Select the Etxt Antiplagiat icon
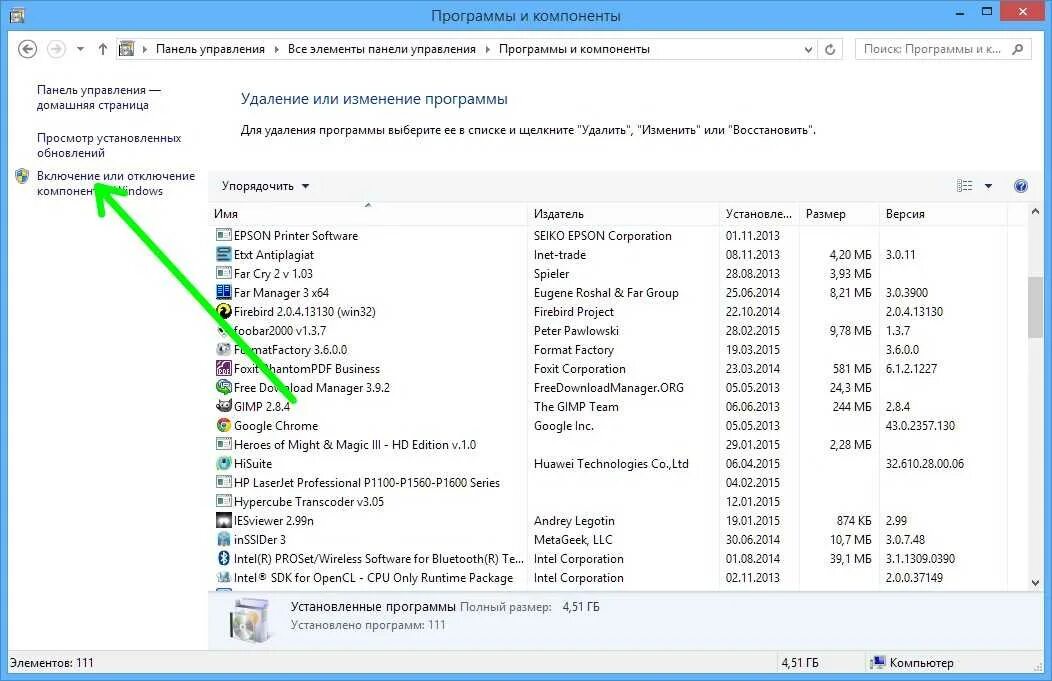This screenshot has width=1052, height=681. (223, 254)
